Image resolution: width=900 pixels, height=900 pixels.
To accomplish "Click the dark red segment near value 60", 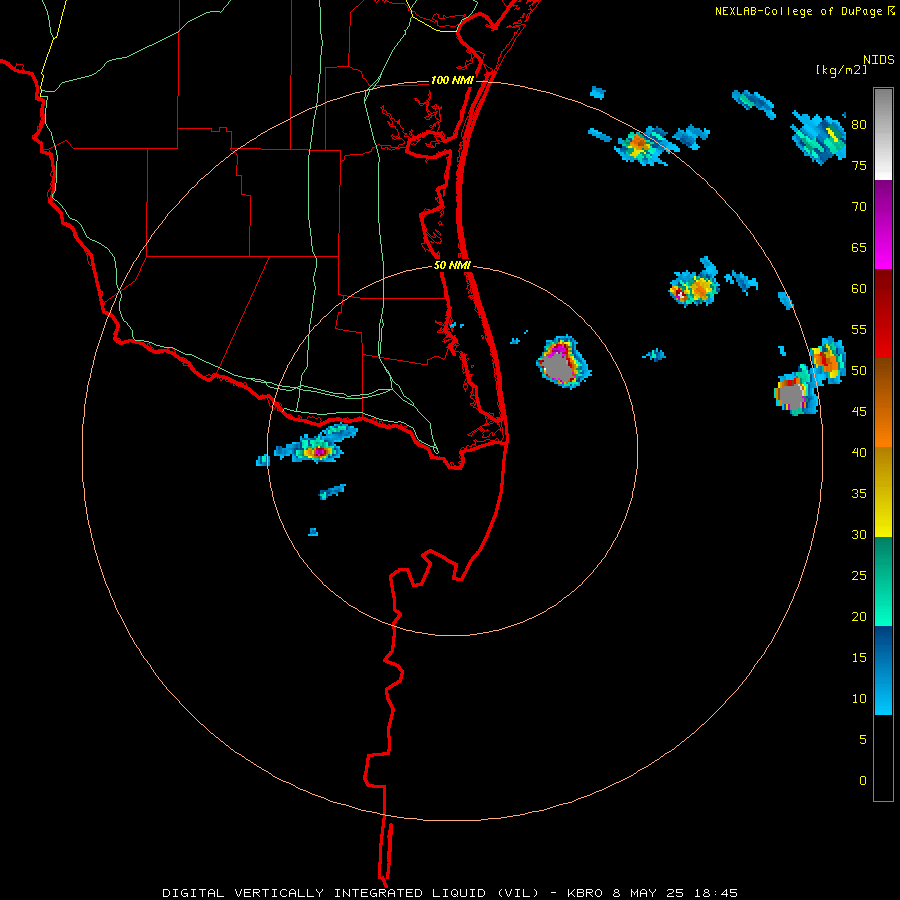I will (x=883, y=313).
